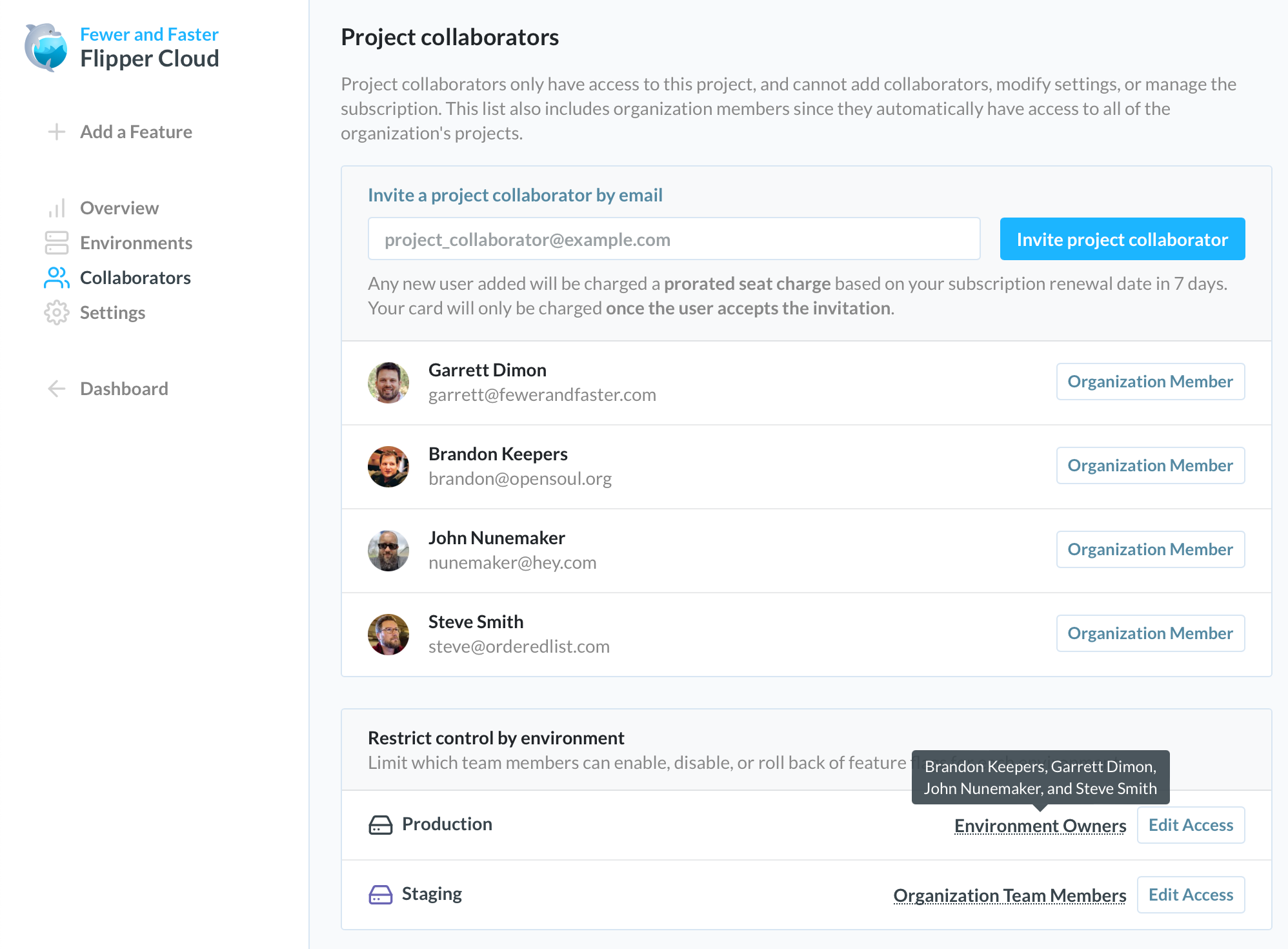This screenshot has height=949, width=1288.
Task: Select the Collaborators people icon
Action: (x=56, y=278)
